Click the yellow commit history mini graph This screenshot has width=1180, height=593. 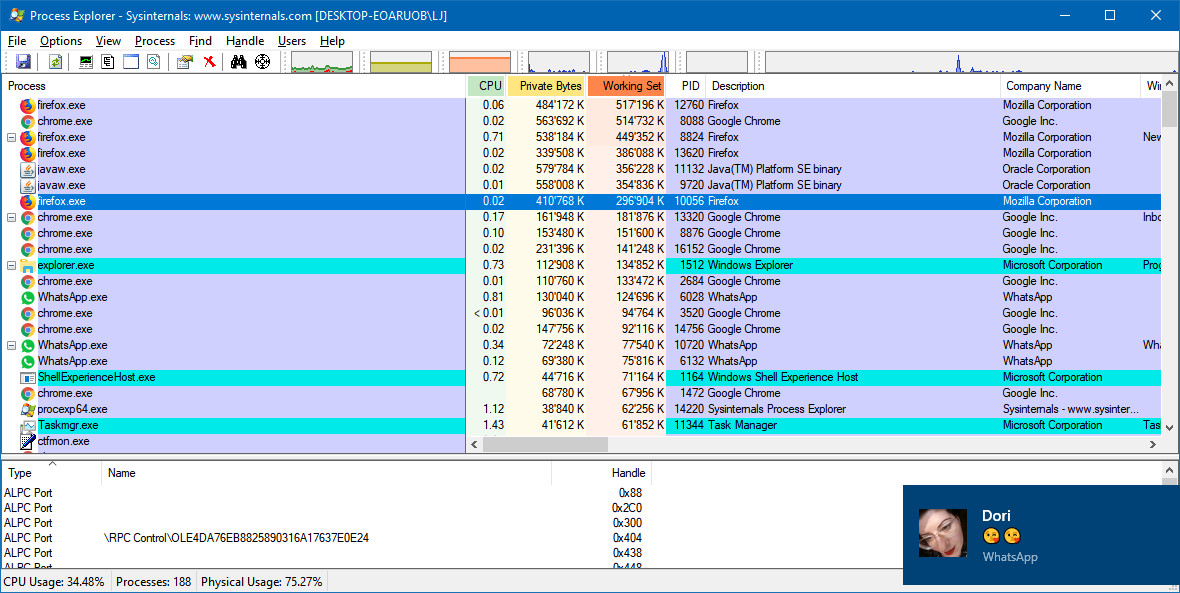401,62
